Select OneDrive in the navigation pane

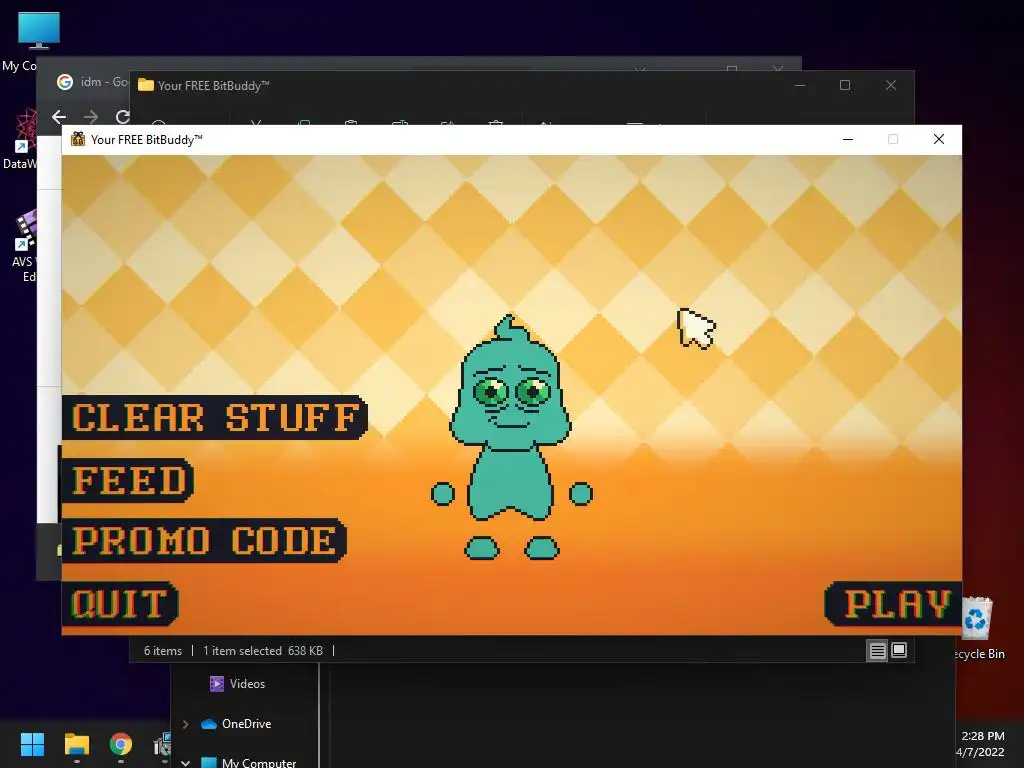pos(246,724)
